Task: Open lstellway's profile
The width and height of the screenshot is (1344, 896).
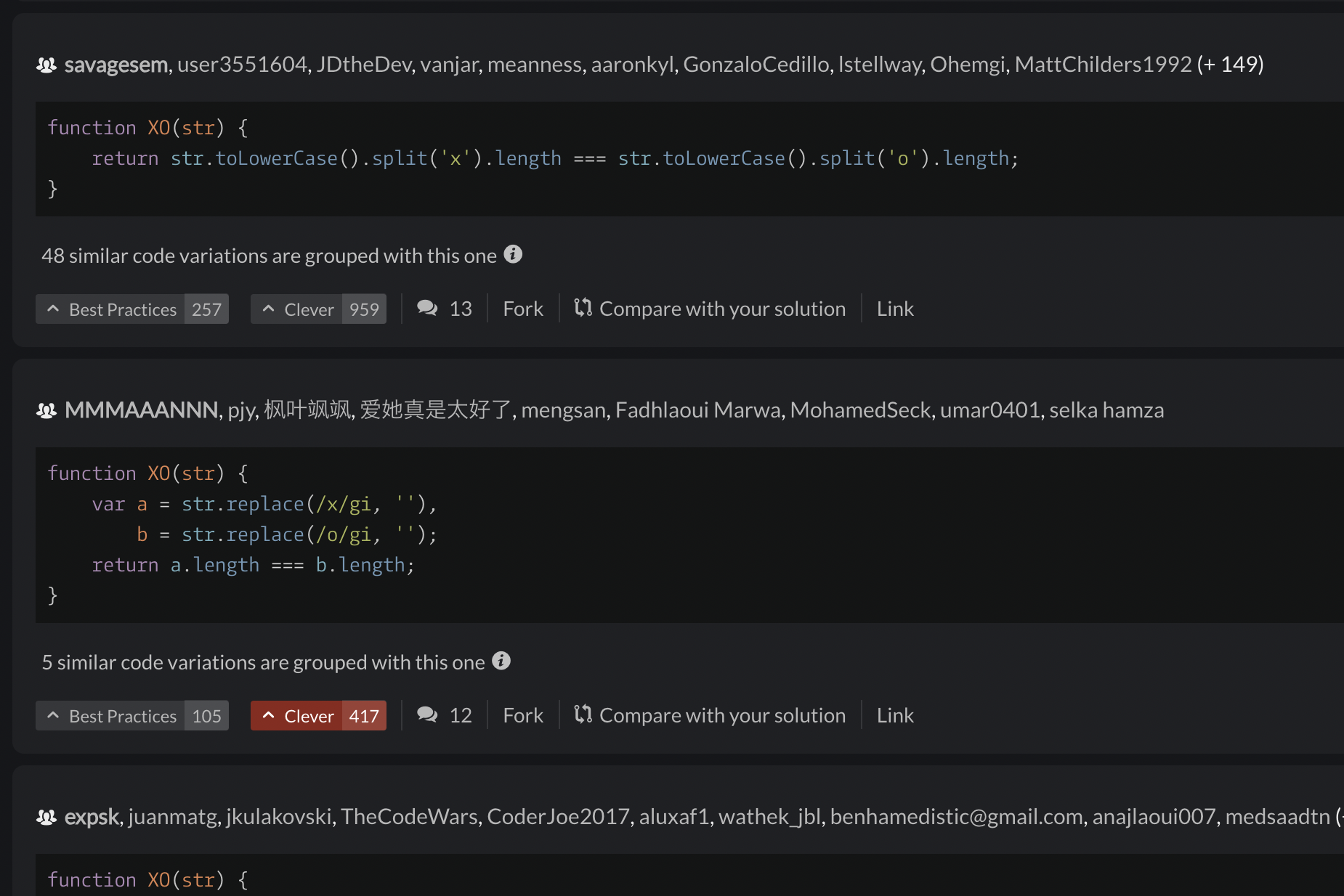Action: click(x=879, y=65)
